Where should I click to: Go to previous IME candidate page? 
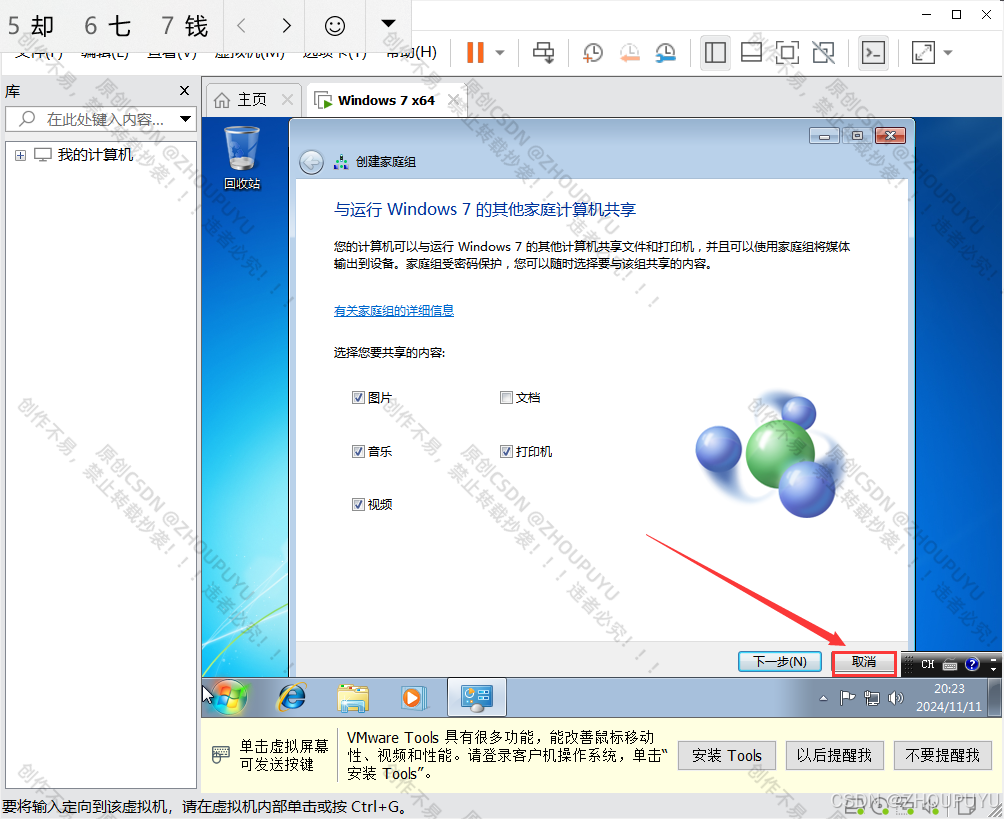241,26
